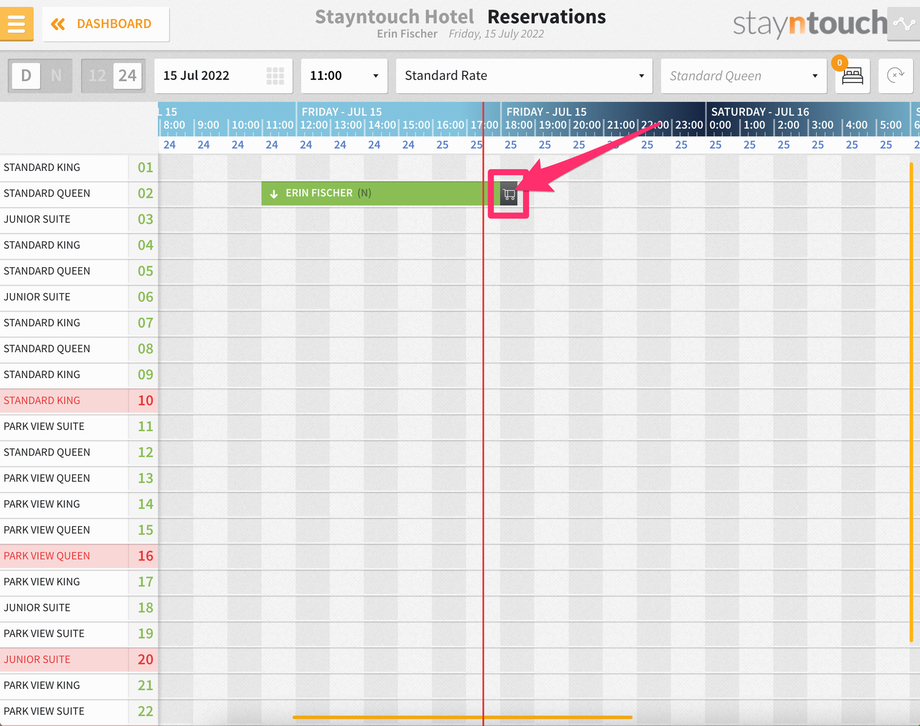The width and height of the screenshot is (920, 726).
Task: Click the calendar grid icon
Action: click(275, 76)
